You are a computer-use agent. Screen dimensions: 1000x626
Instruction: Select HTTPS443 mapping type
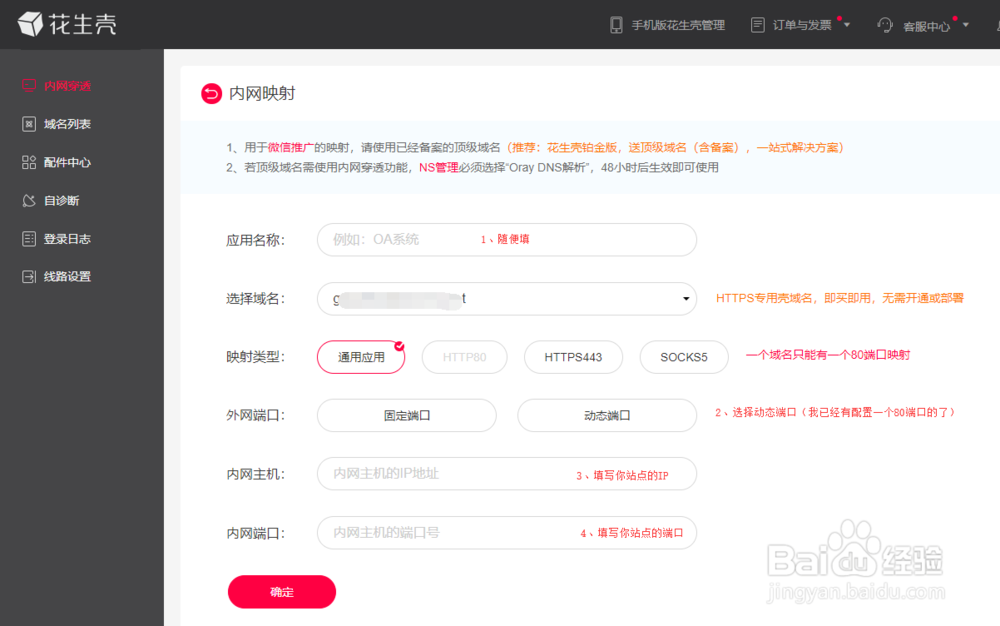pos(573,357)
